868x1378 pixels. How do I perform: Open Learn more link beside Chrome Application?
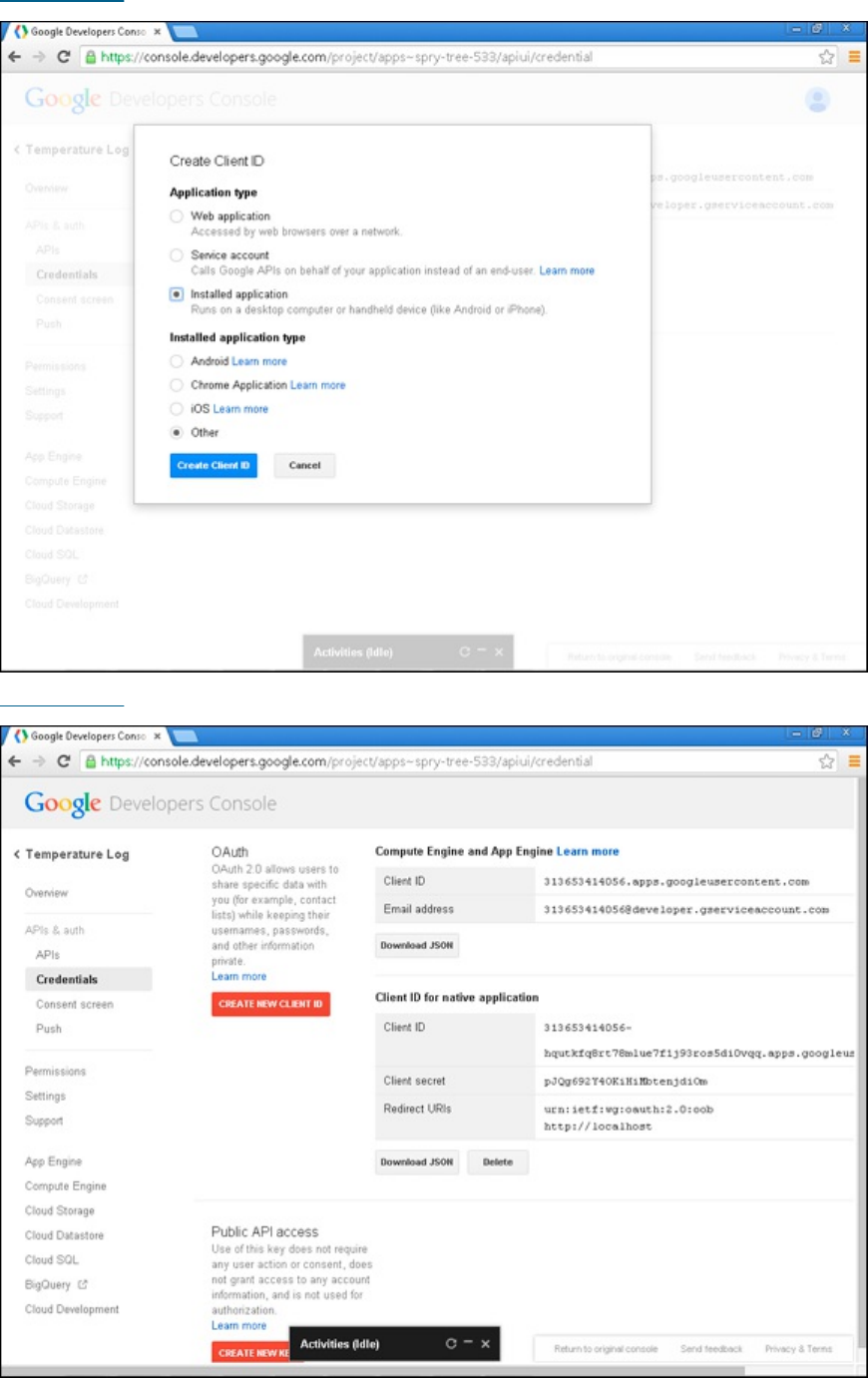[x=317, y=385]
